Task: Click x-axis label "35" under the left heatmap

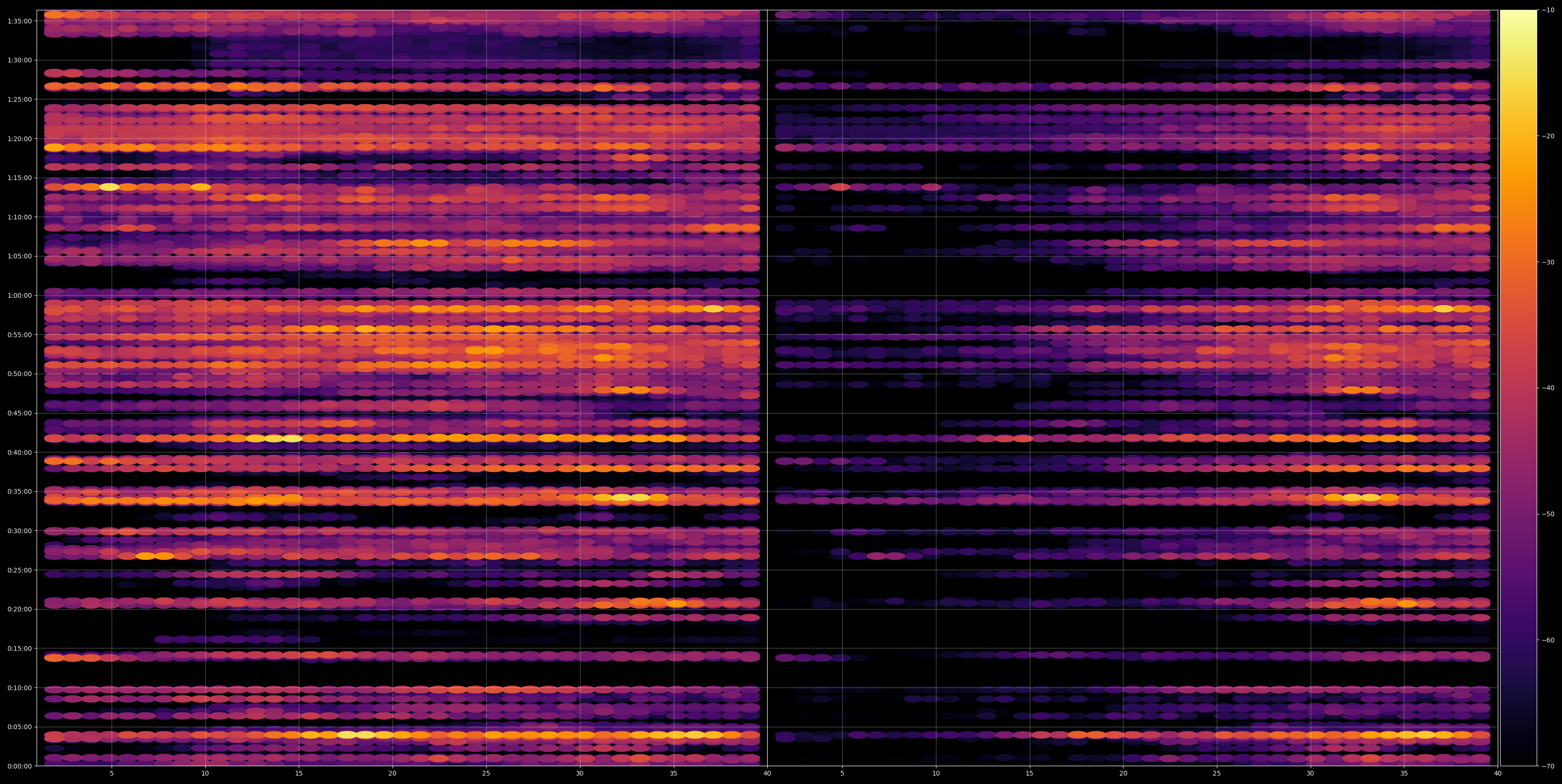Action: (674, 774)
